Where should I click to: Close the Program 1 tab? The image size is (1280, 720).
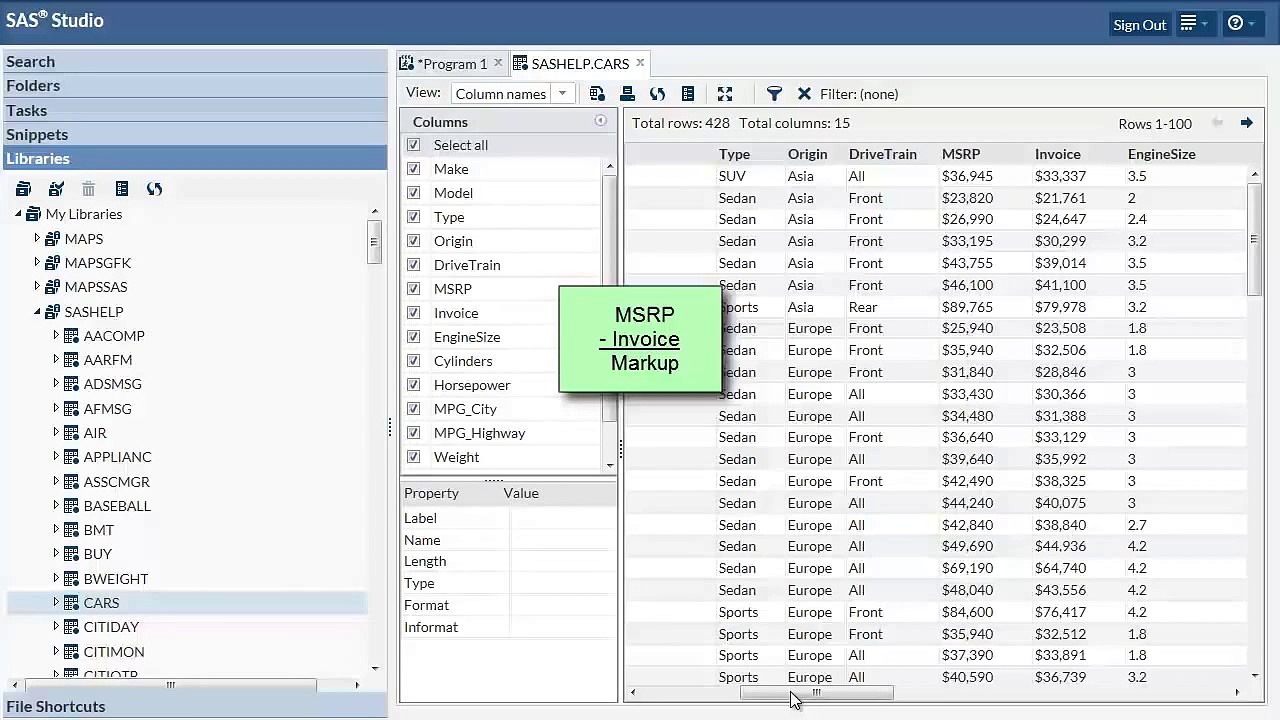pos(498,63)
